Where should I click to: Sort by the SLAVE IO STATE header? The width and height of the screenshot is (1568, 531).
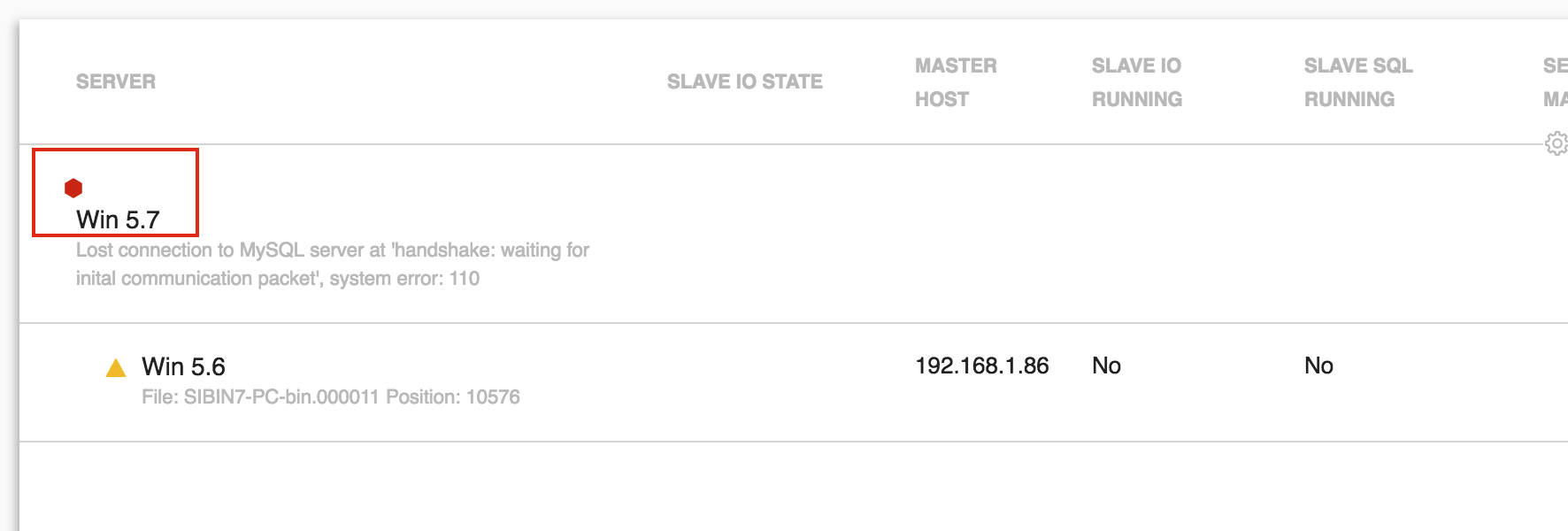pos(744,81)
